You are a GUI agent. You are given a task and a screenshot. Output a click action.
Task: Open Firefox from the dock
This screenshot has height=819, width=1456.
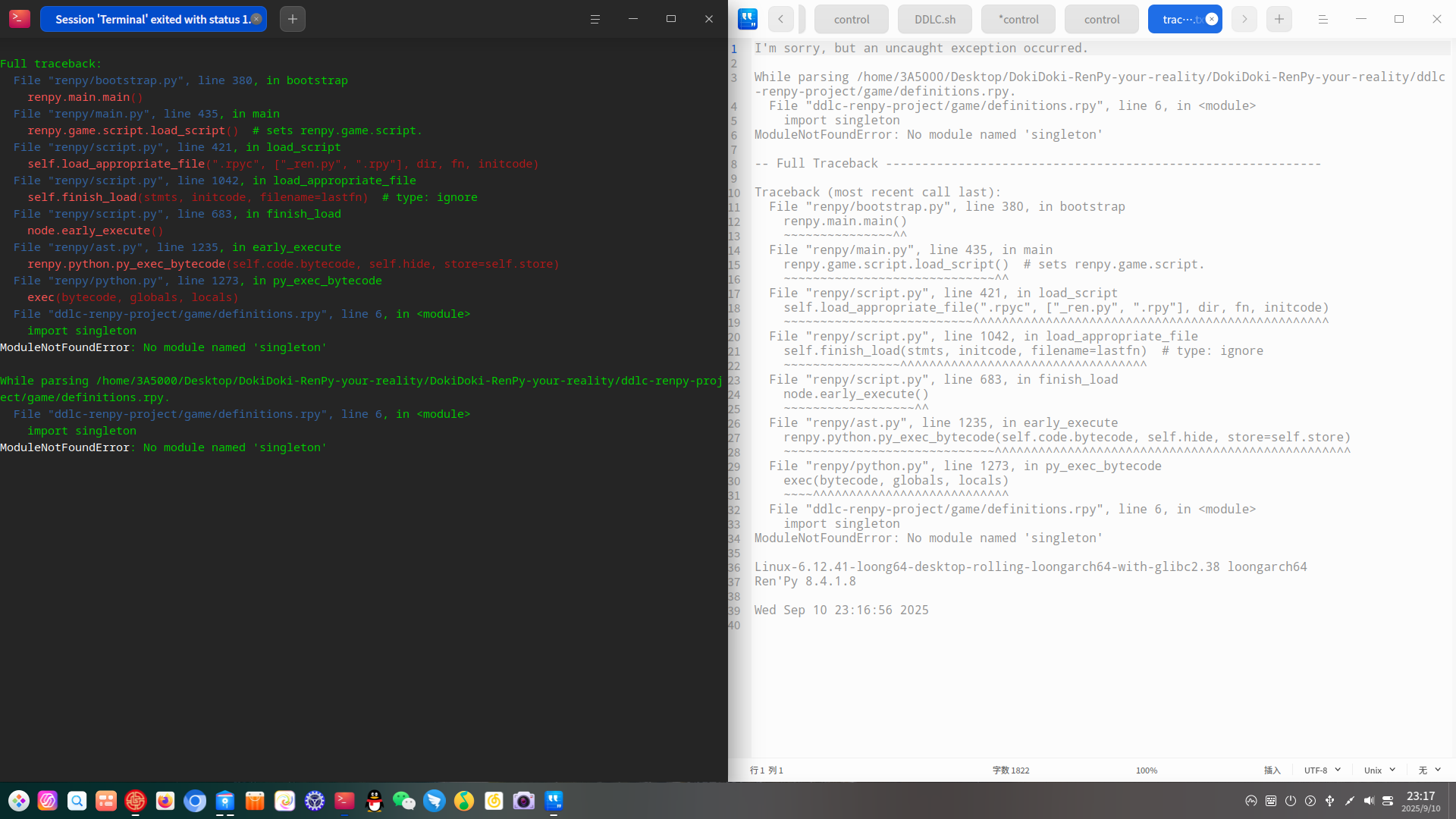pyautogui.click(x=165, y=801)
